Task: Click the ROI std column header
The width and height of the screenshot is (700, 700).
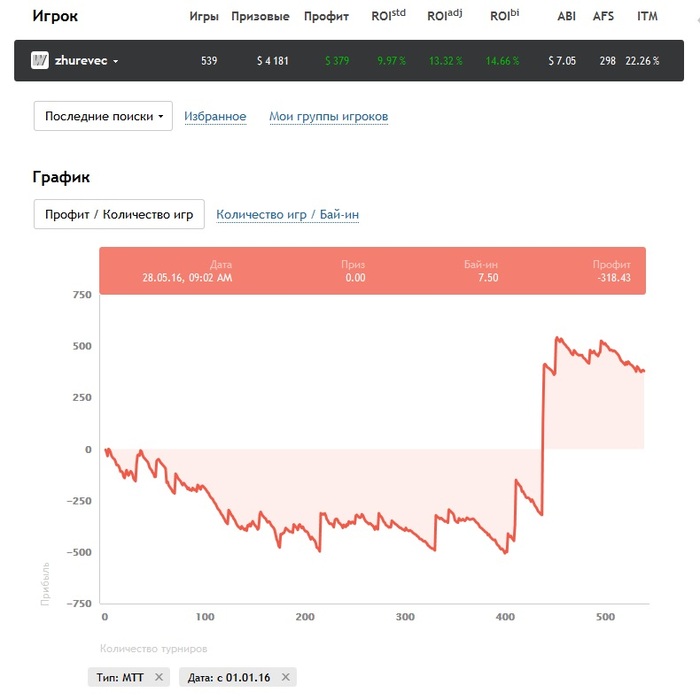Action: tap(388, 15)
